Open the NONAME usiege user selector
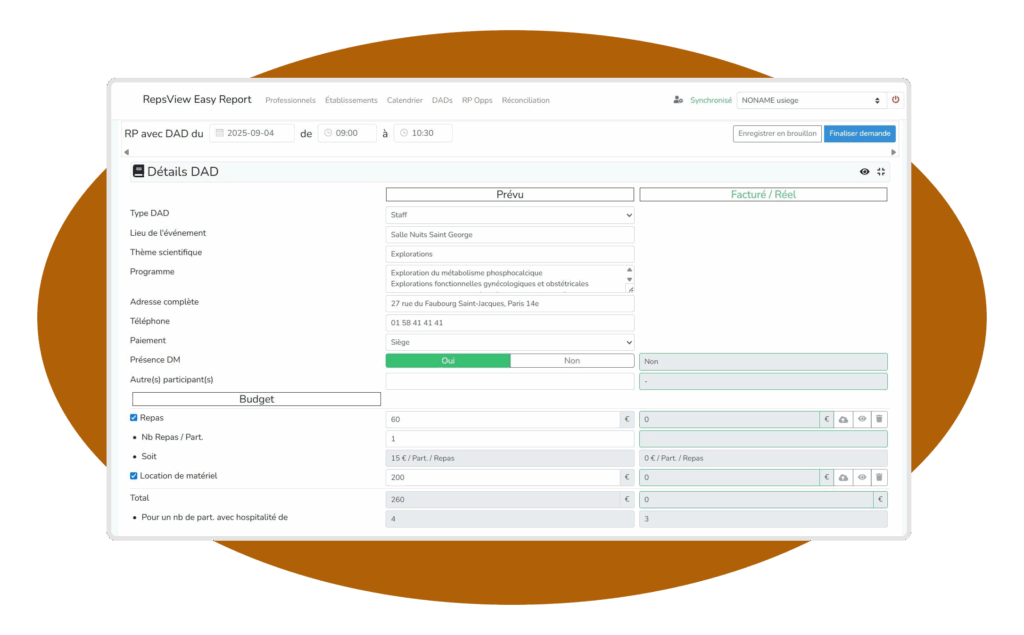This screenshot has height=635, width=1024. point(811,100)
